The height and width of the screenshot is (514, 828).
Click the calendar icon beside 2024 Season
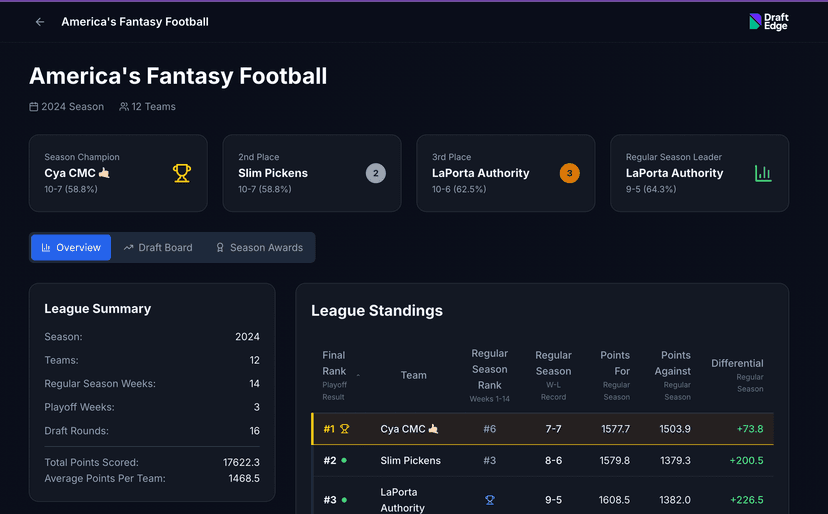point(34,107)
